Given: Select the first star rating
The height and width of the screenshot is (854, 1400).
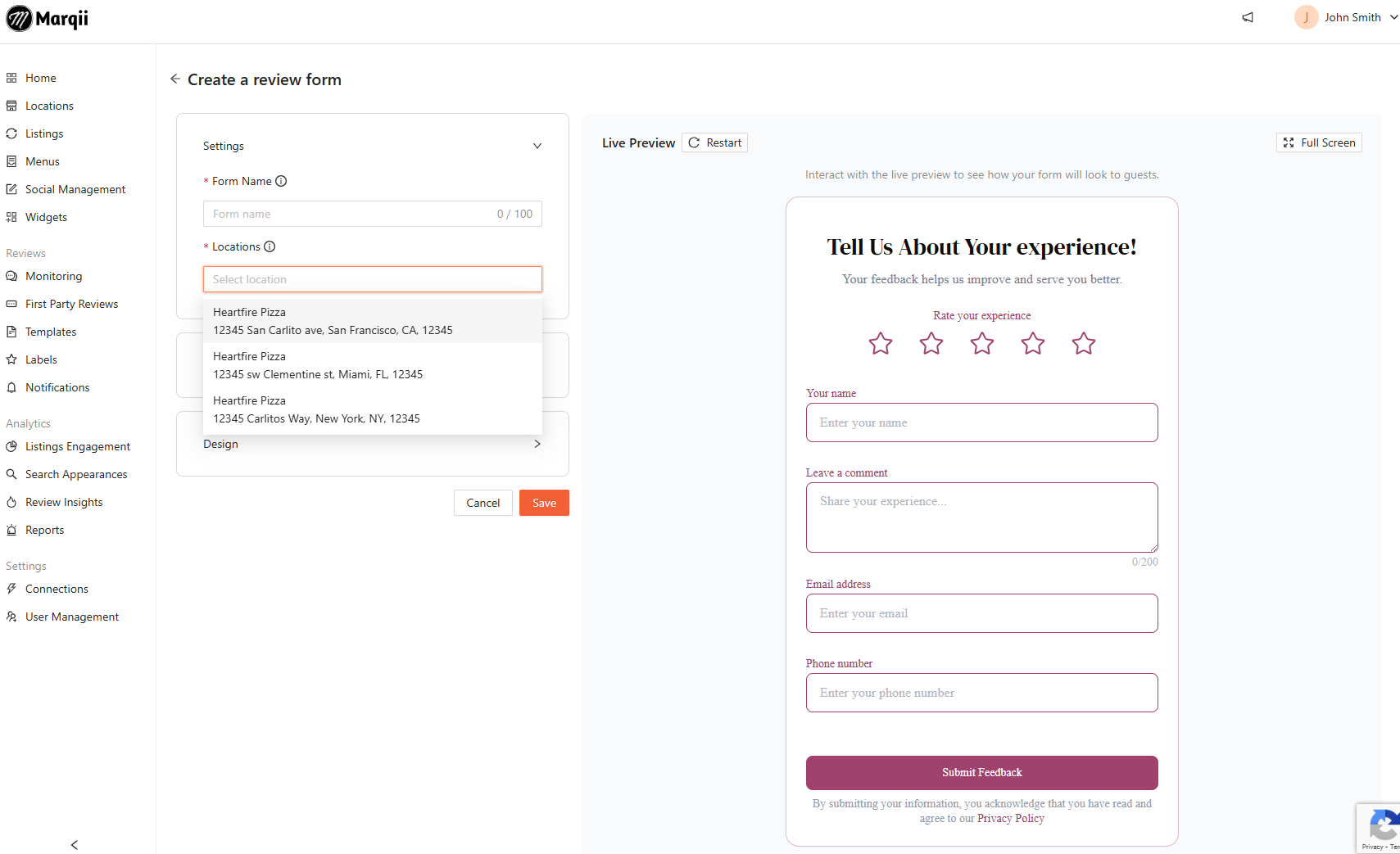Looking at the screenshot, I should point(881,343).
